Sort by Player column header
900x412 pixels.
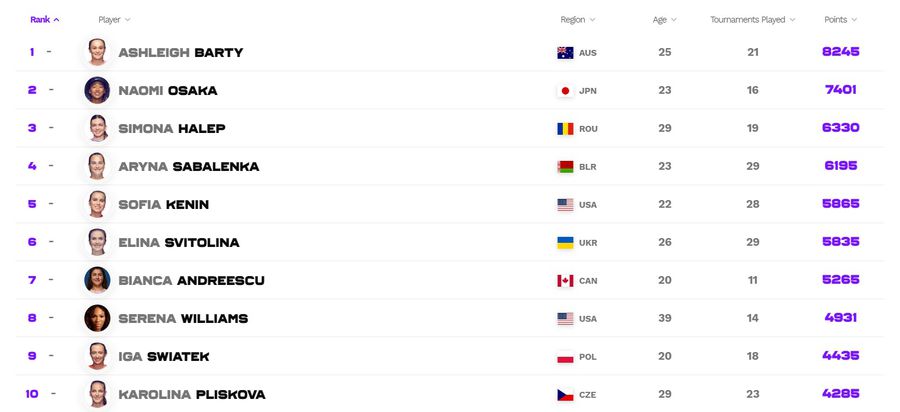tap(114, 20)
